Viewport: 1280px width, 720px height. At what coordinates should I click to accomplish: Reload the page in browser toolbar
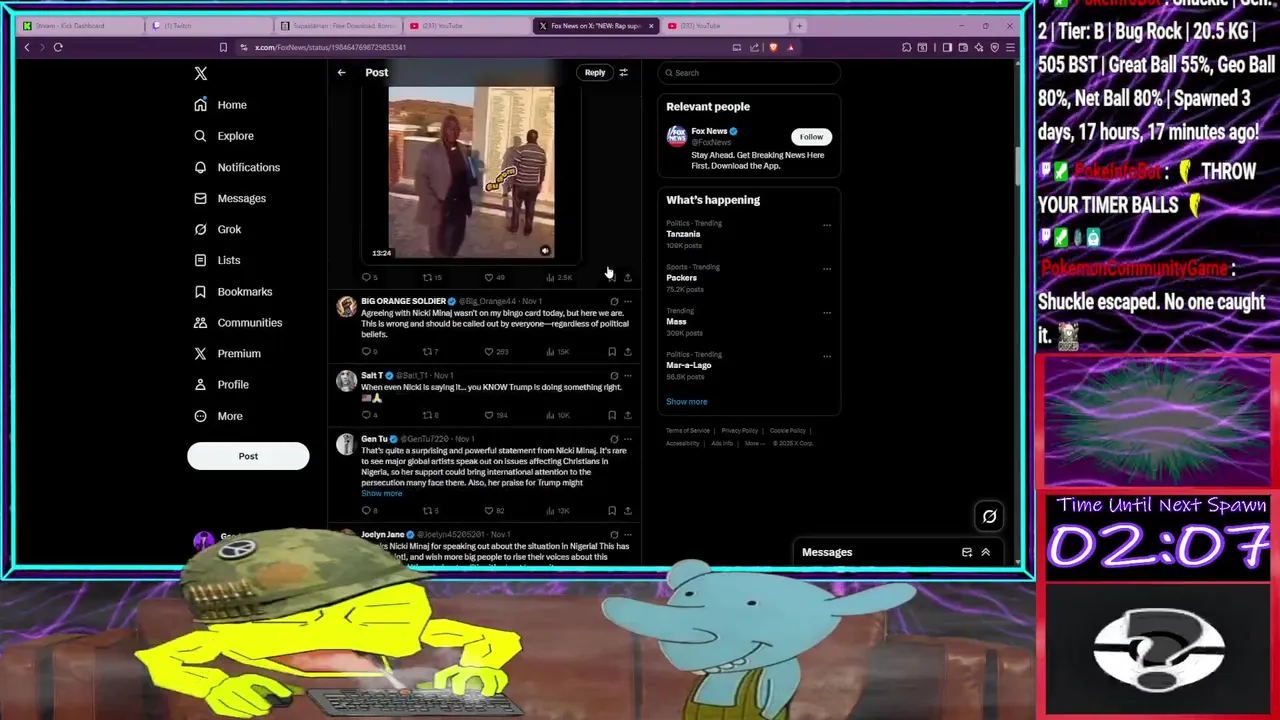(x=58, y=47)
